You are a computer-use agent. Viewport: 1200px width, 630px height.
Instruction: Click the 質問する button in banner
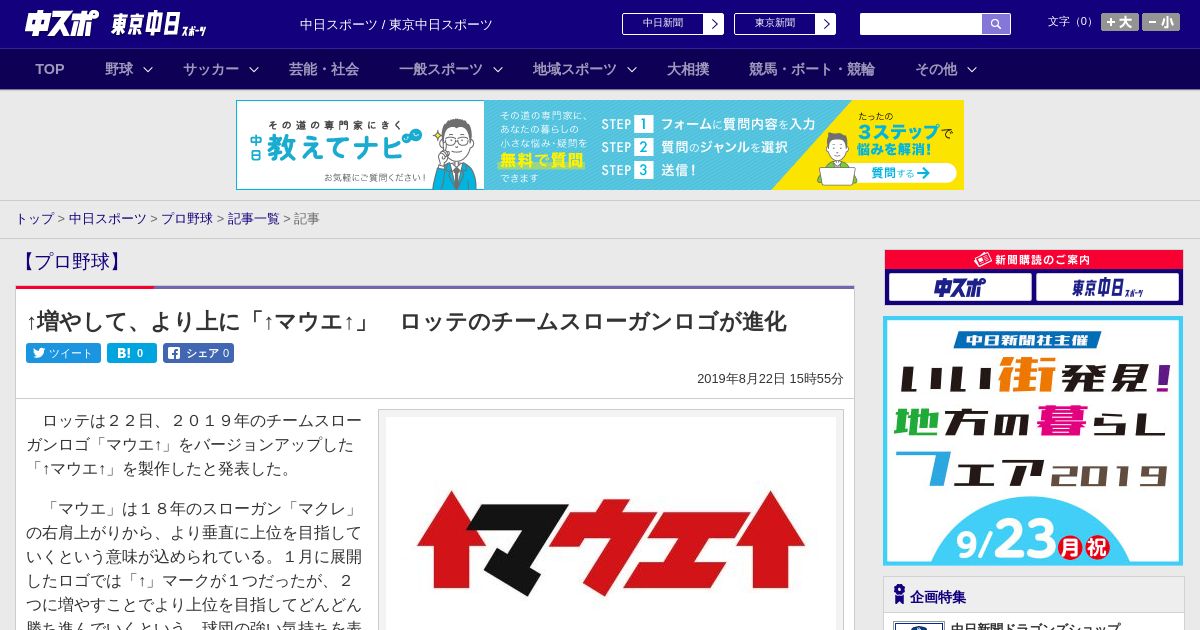click(899, 173)
